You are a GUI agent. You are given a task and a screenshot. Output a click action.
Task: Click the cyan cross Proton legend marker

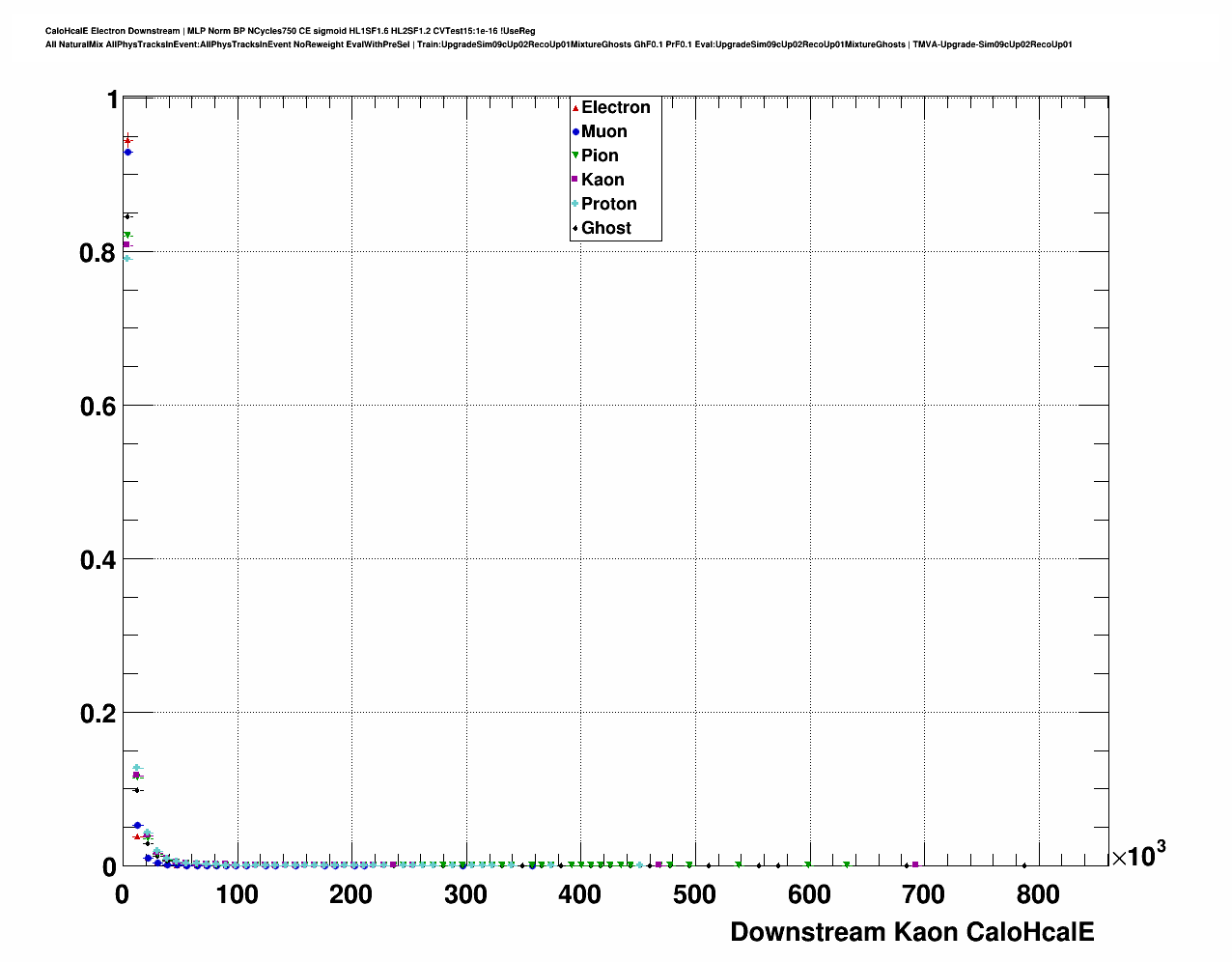click(575, 204)
